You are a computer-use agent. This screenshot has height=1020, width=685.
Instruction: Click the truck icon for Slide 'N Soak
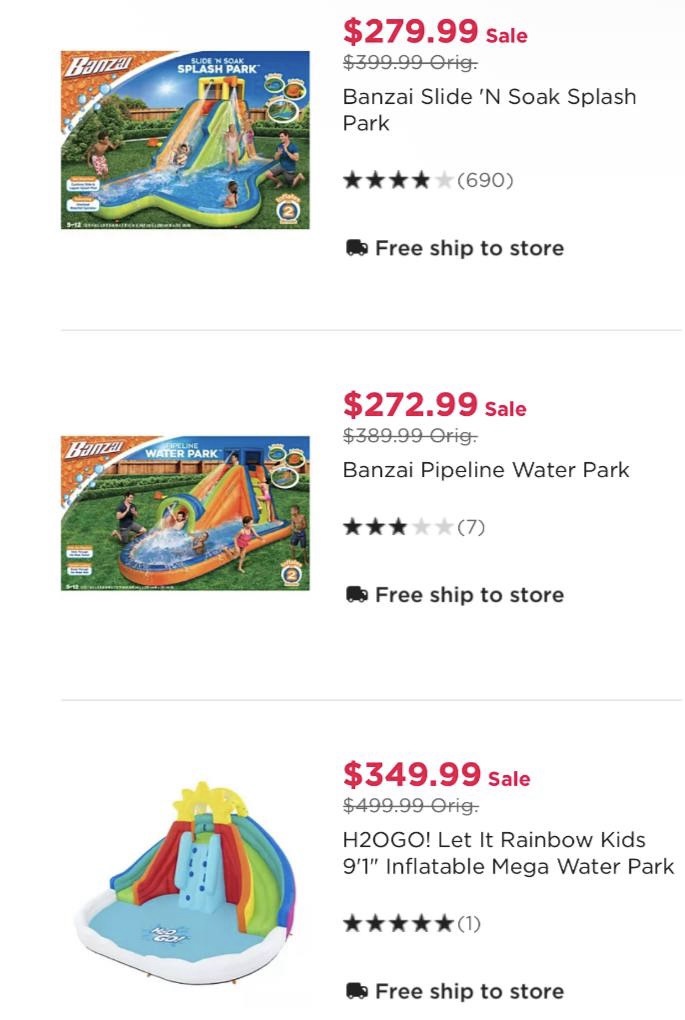click(356, 248)
